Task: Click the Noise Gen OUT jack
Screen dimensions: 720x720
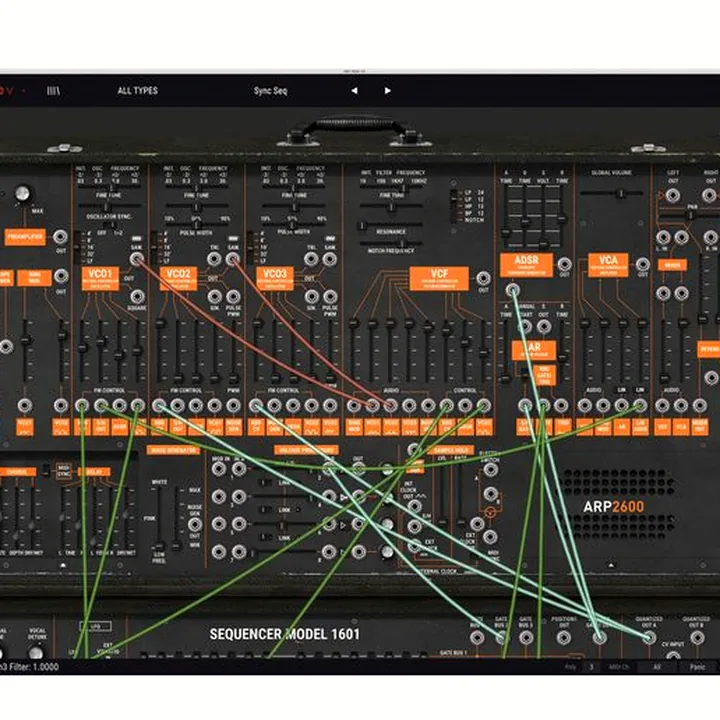Action: click(x=195, y=524)
